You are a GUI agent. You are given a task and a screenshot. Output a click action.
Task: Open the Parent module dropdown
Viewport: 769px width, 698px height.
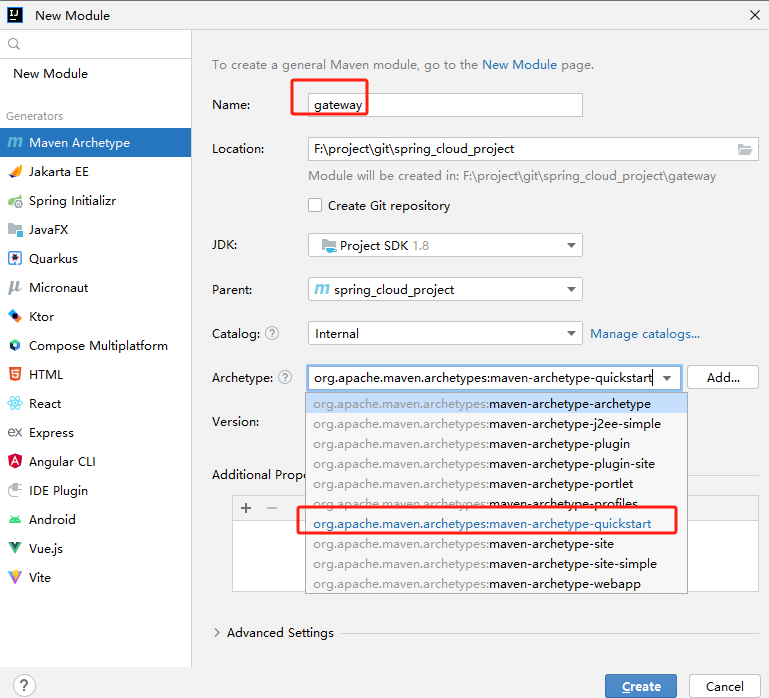tap(445, 289)
